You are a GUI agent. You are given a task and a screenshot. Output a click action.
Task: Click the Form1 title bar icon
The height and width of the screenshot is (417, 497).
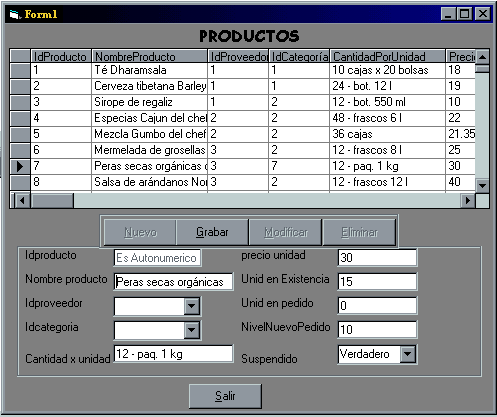coord(14,14)
